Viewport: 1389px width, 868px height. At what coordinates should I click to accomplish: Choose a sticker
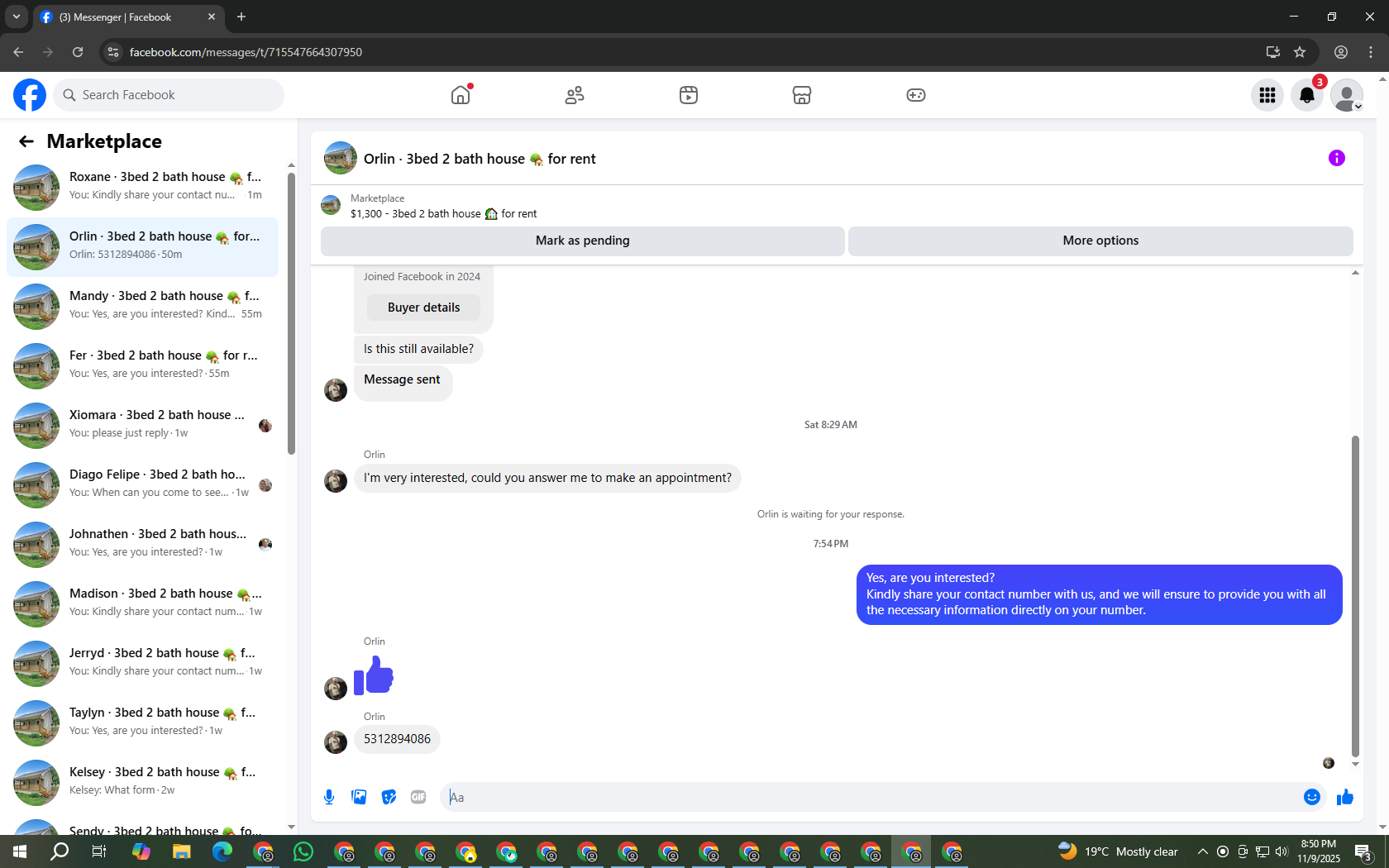pyautogui.click(x=389, y=797)
